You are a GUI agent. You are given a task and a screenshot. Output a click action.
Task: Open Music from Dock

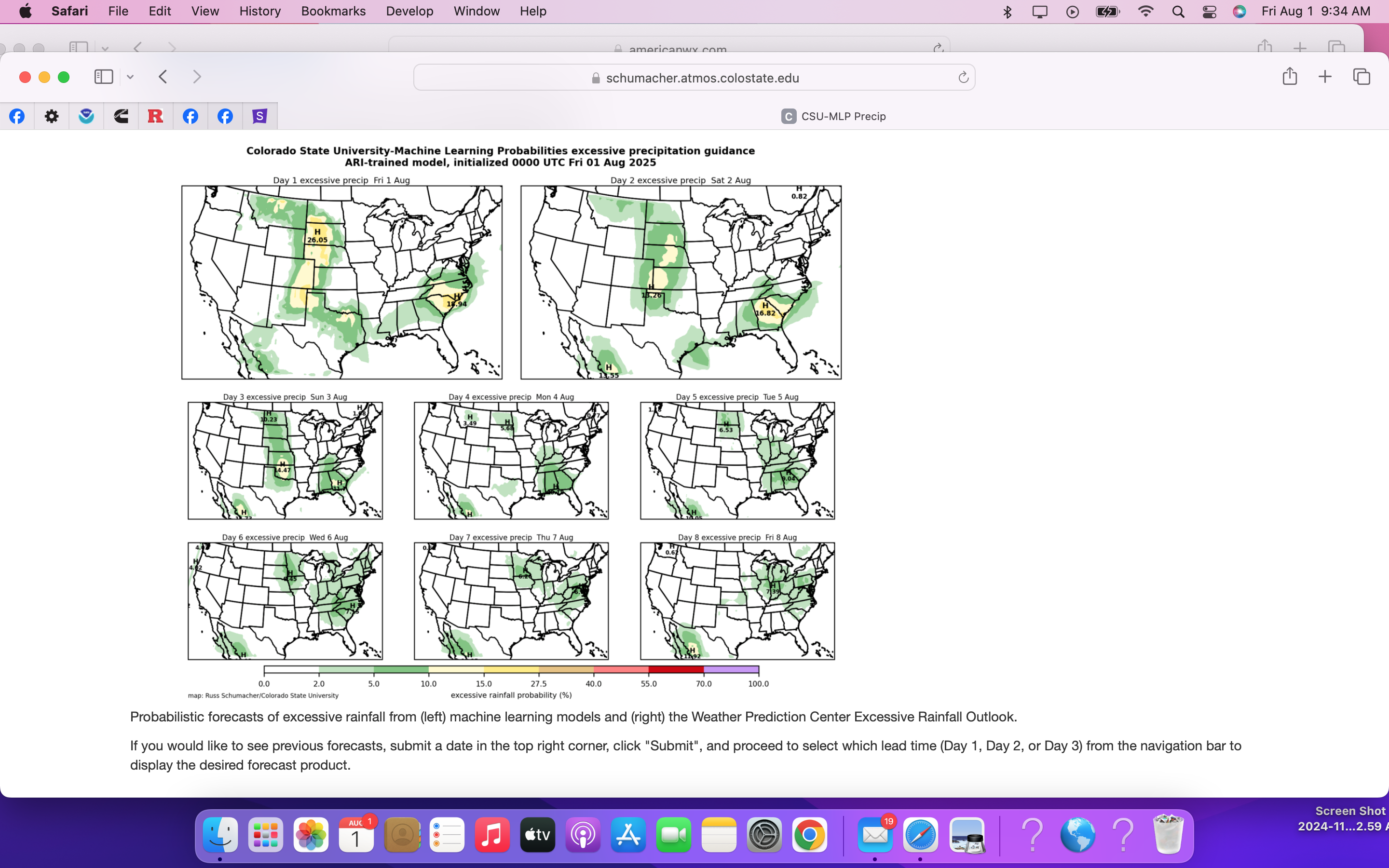(x=492, y=834)
